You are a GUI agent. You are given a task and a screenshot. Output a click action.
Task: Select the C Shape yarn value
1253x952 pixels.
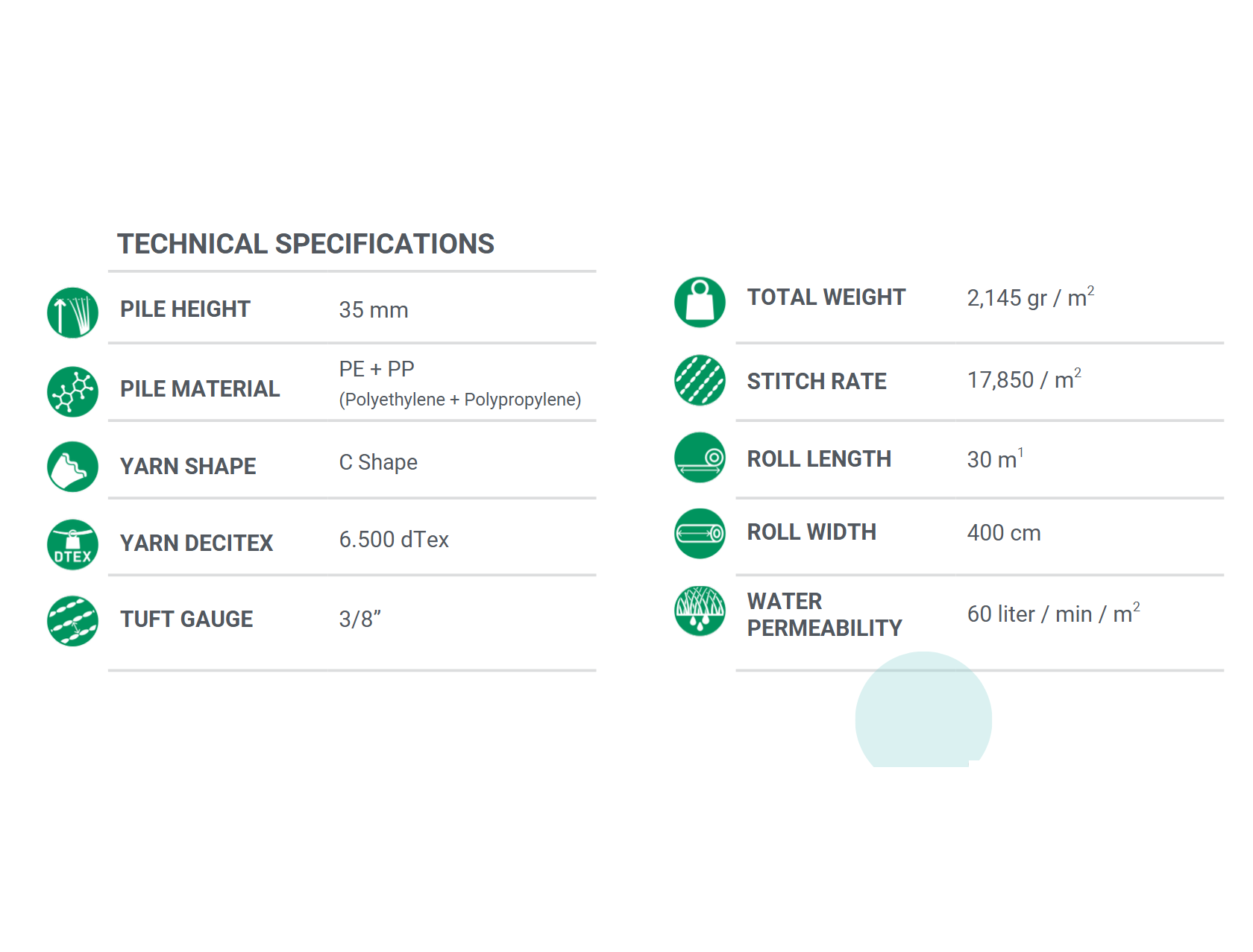tap(378, 462)
